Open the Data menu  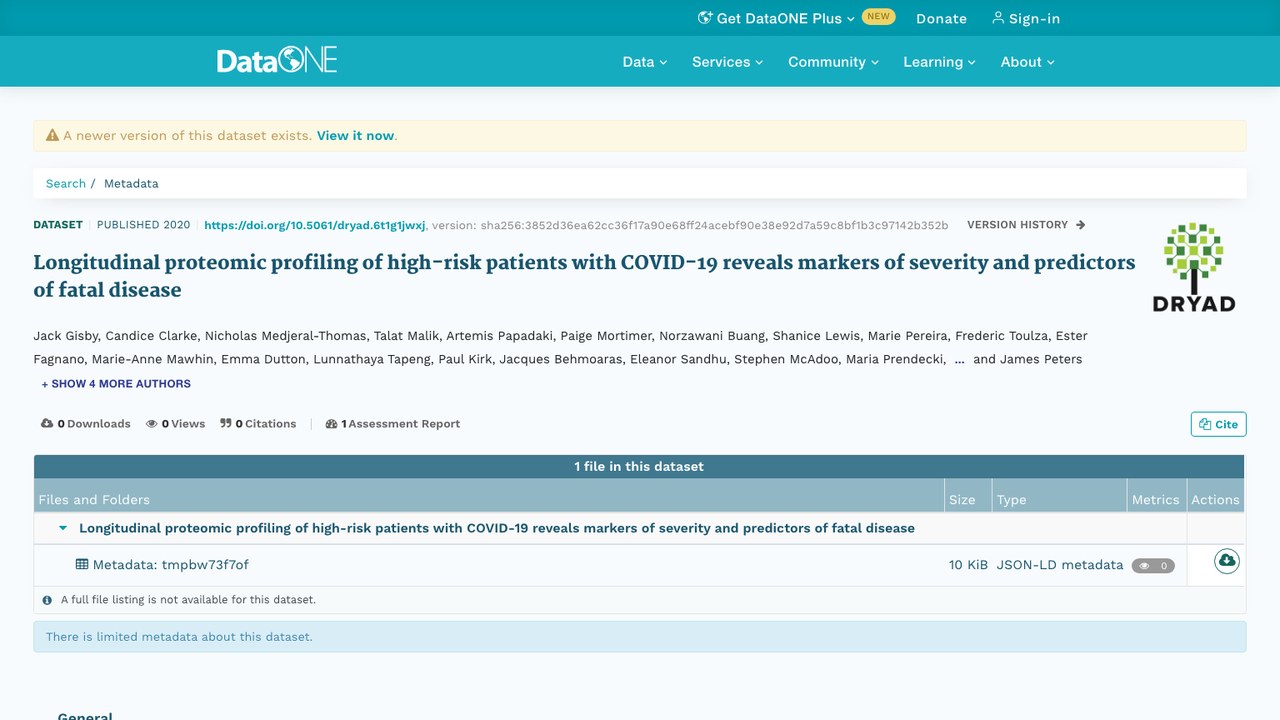pyautogui.click(x=645, y=62)
